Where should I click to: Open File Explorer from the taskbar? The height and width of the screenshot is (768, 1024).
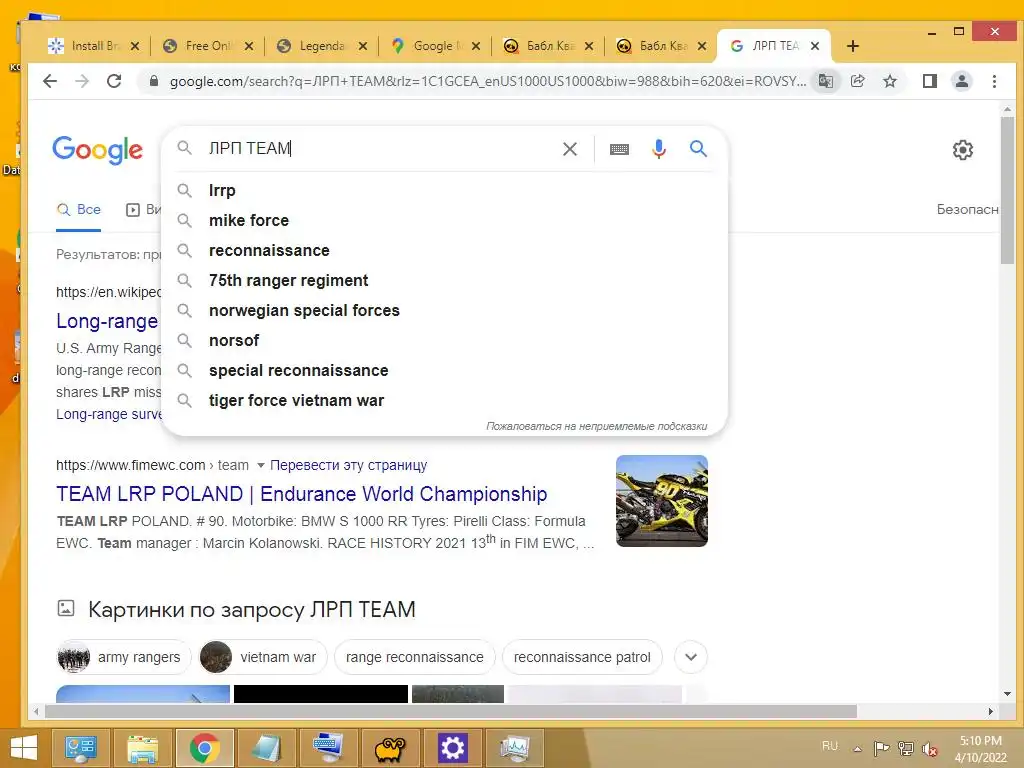point(142,748)
